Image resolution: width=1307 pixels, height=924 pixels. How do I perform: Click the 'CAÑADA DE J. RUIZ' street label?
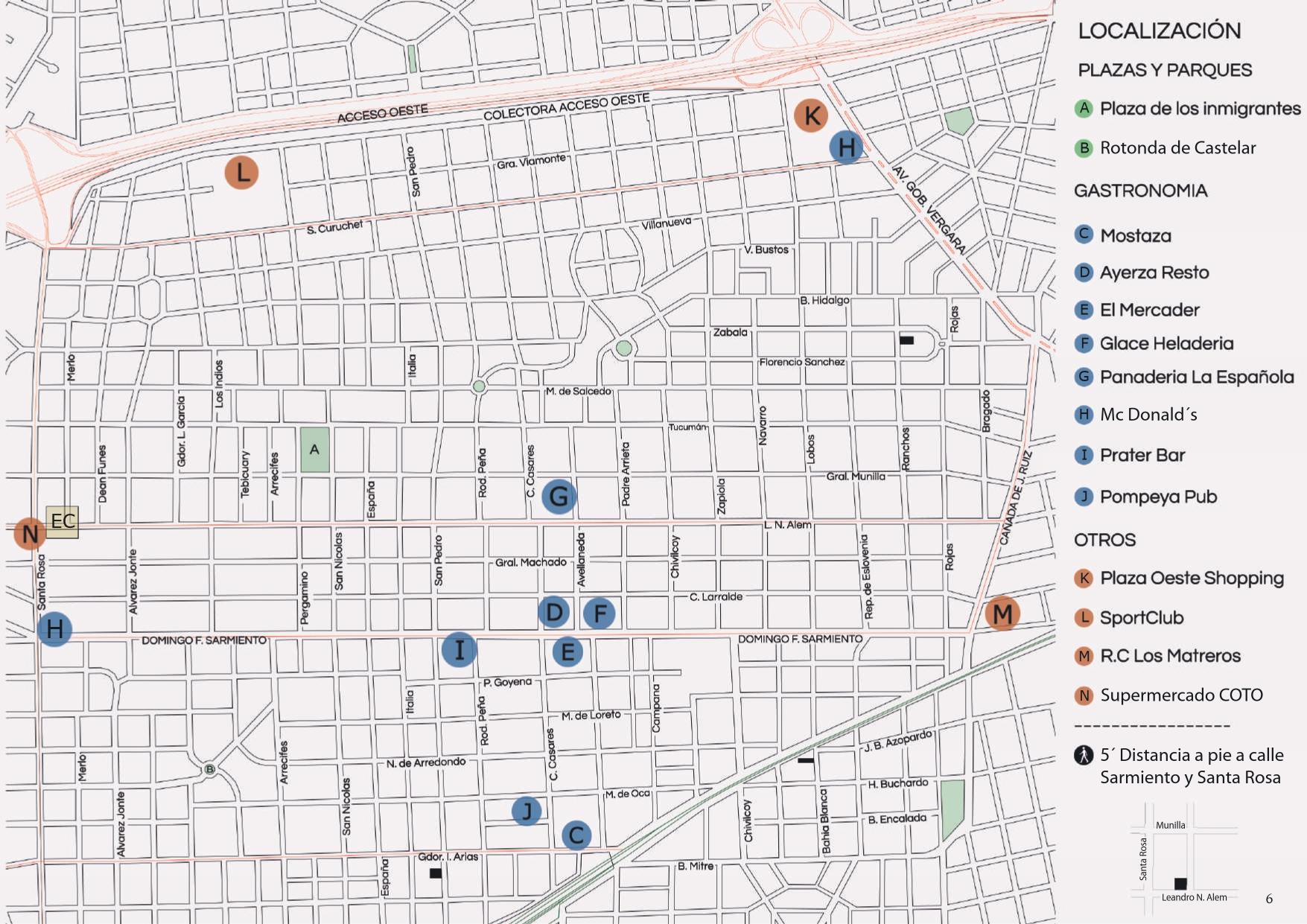point(1015,497)
